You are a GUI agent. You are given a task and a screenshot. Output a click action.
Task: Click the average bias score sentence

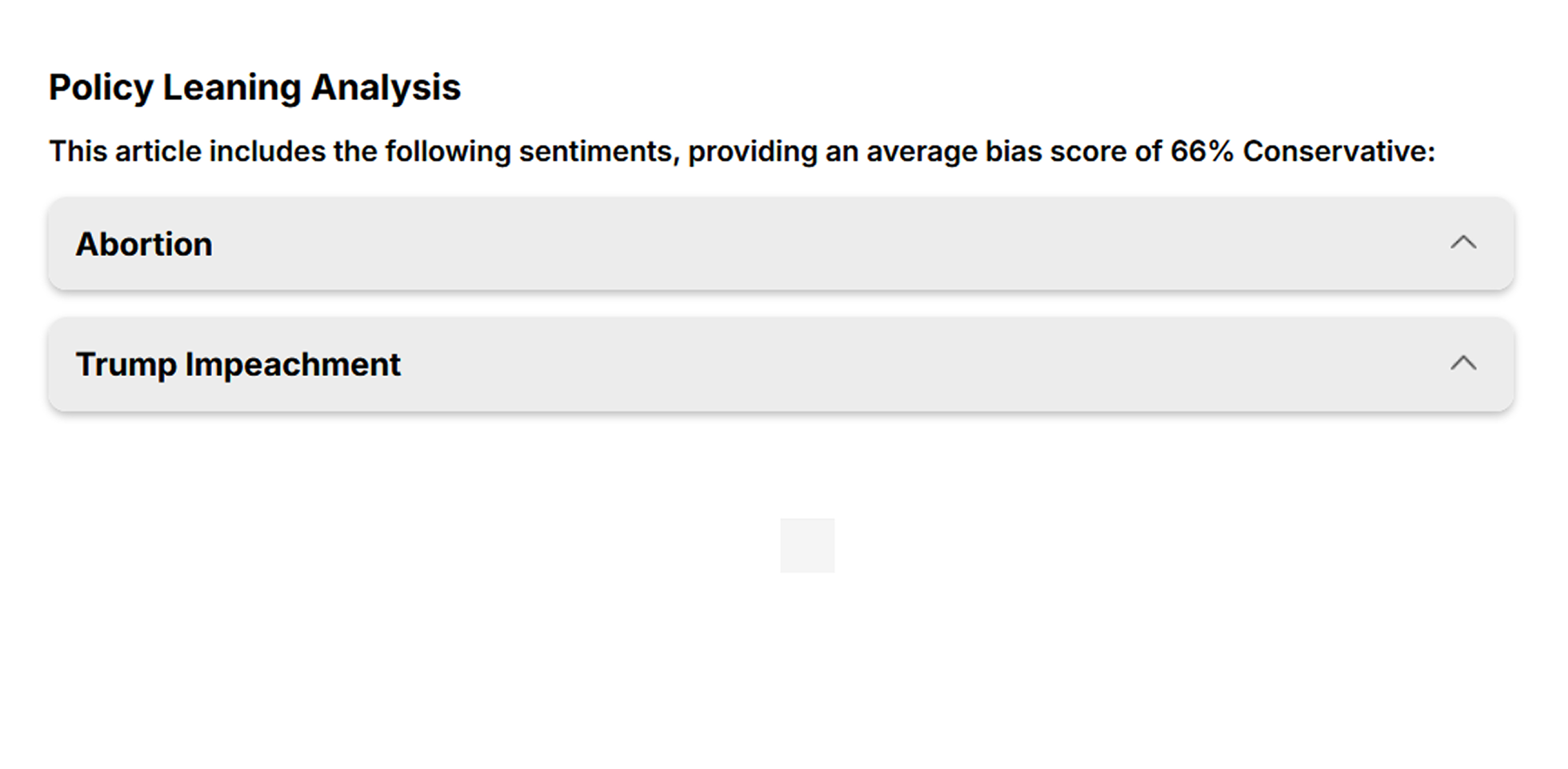(x=742, y=151)
